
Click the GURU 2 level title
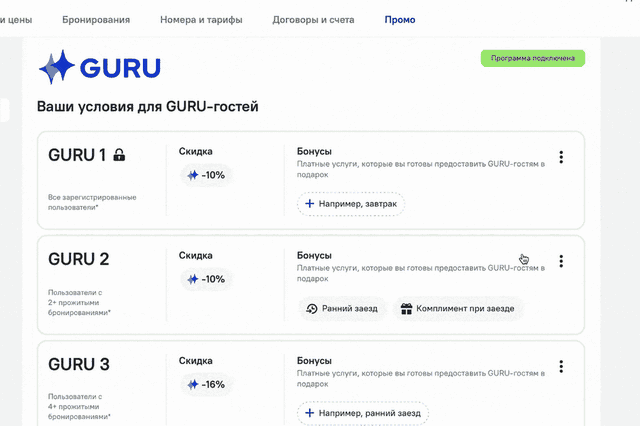click(79, 259)
